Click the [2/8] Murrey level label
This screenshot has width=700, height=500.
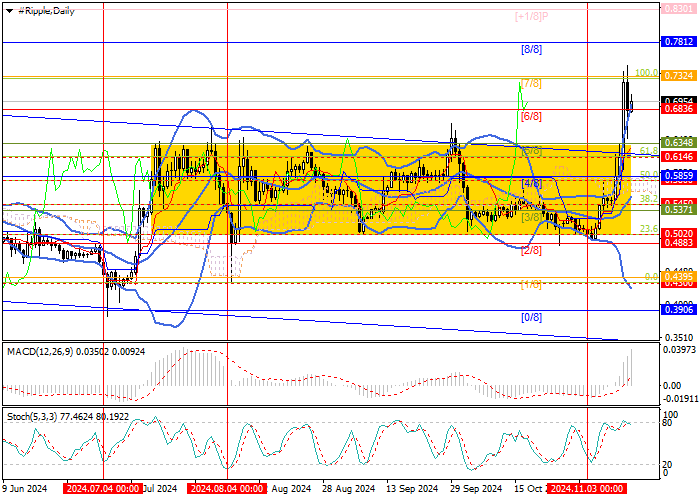tap(531, 250)
